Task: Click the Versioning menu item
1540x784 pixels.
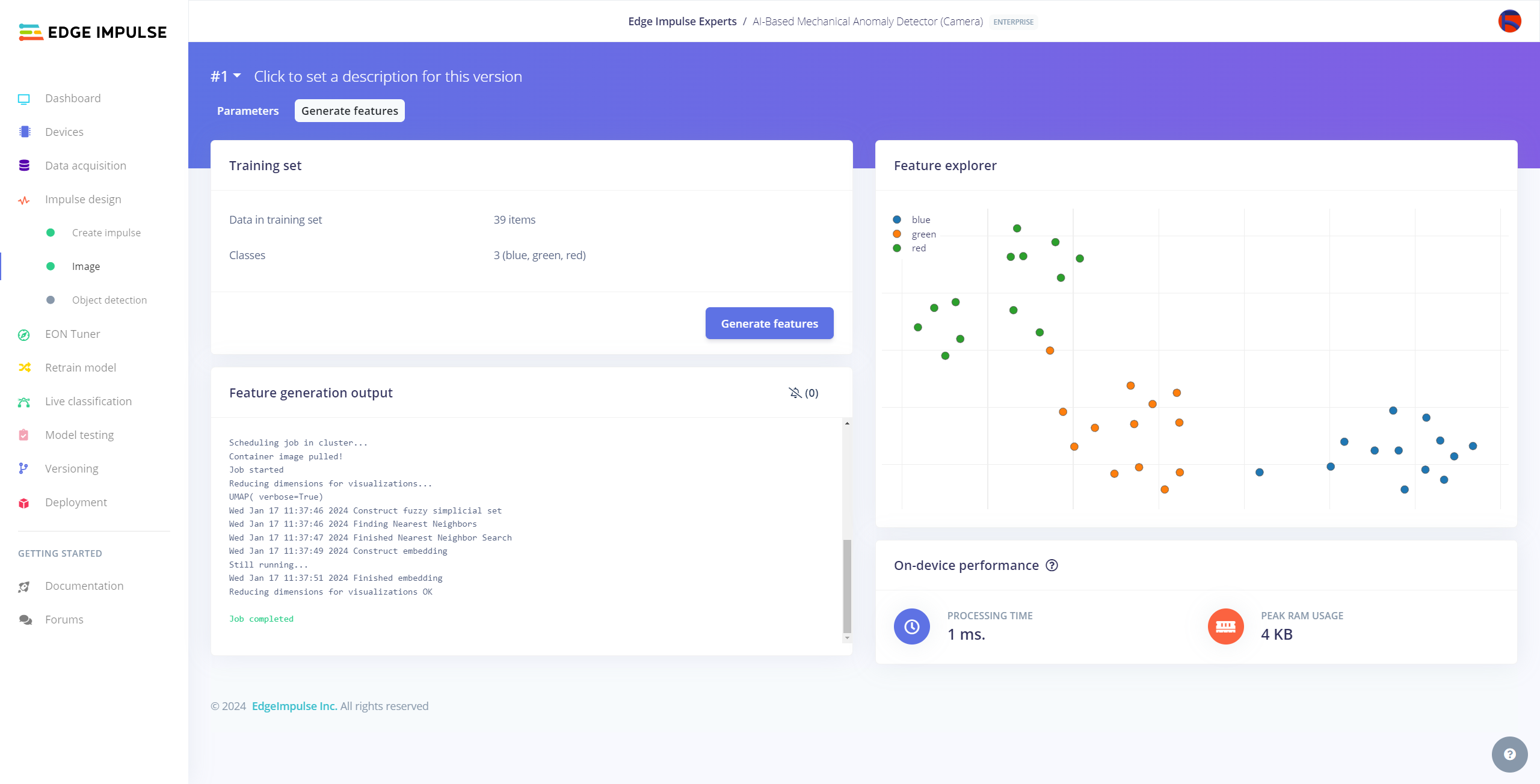Action: 72,468
